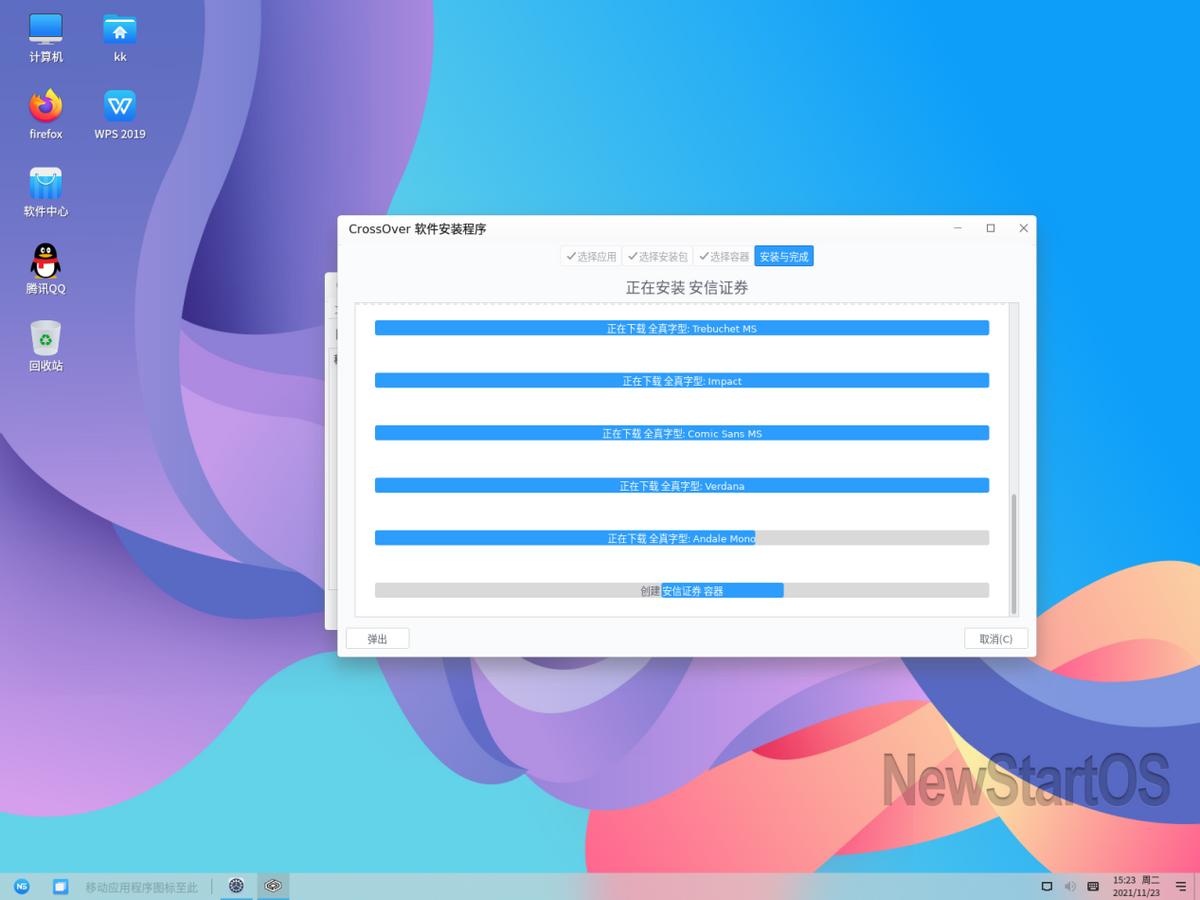Click the Comic Sans MS download progress bar
This screenshot has height=900, width=1200.
point(682,433)
